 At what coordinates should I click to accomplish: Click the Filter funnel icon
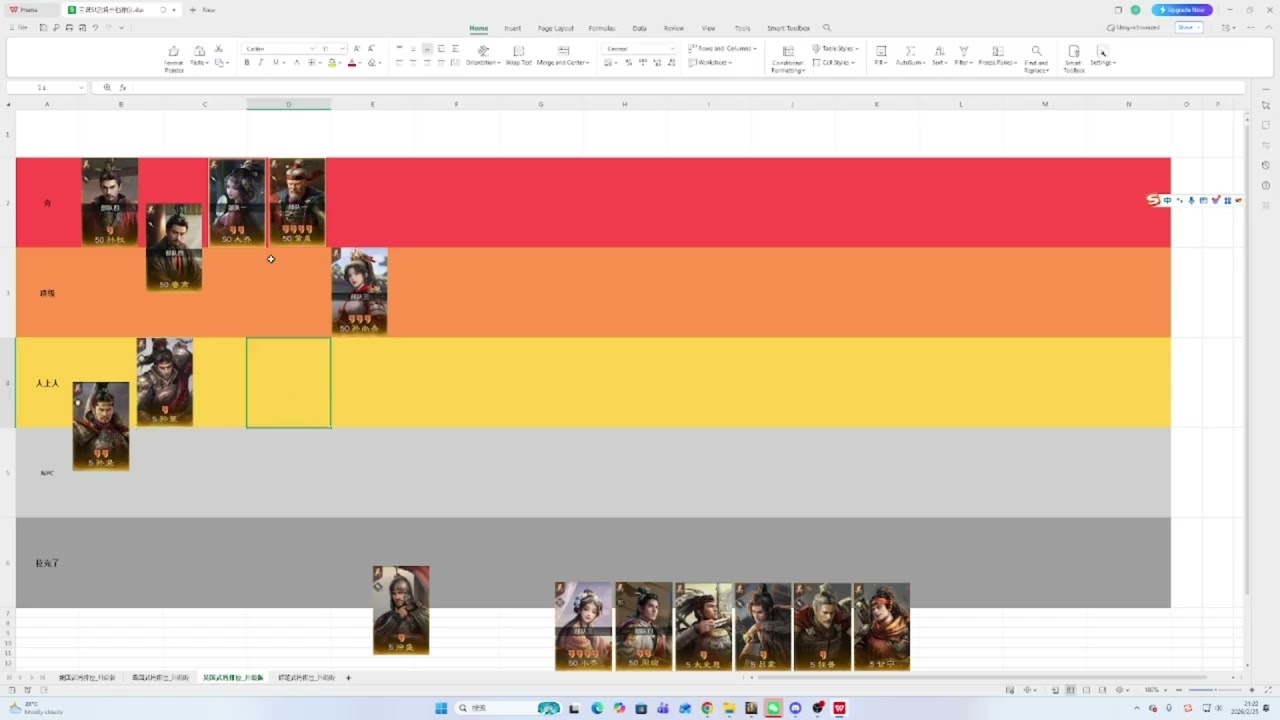pyautogui.click(x=964, y=51)
